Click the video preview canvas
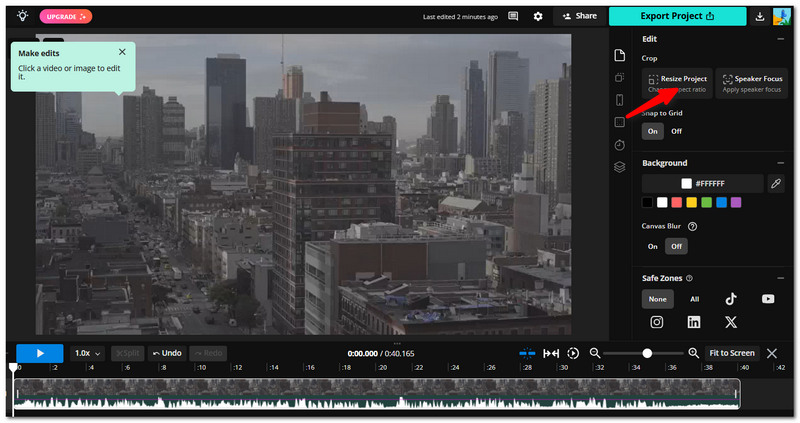Viewport: 800px width, 423px height. [x=304, y=184]
